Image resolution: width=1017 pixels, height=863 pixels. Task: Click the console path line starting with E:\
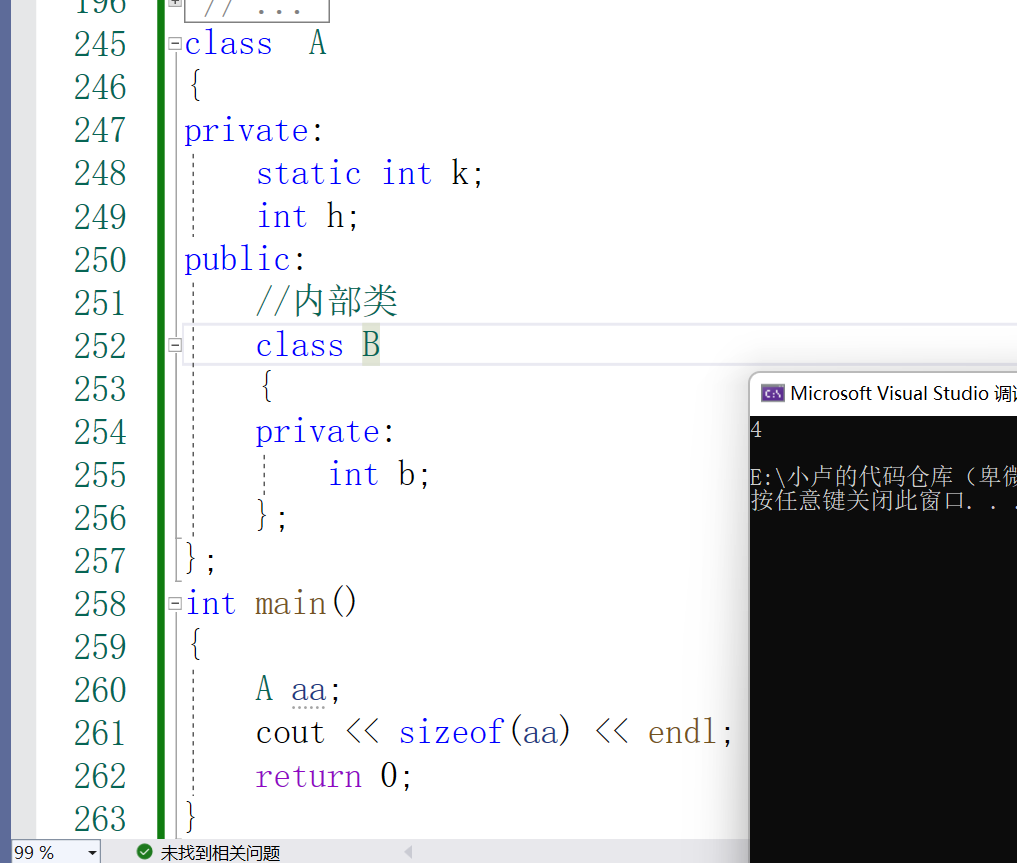(883, 477)
